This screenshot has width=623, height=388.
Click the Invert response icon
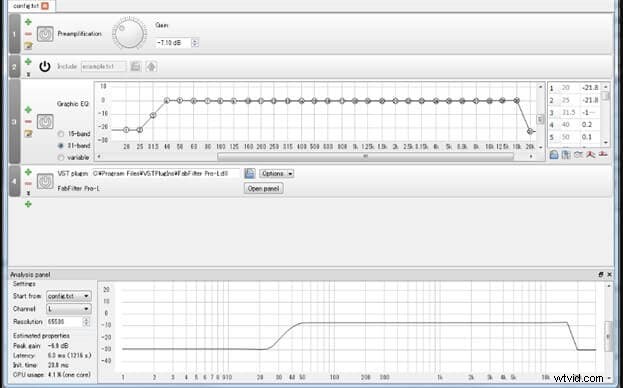578,155
